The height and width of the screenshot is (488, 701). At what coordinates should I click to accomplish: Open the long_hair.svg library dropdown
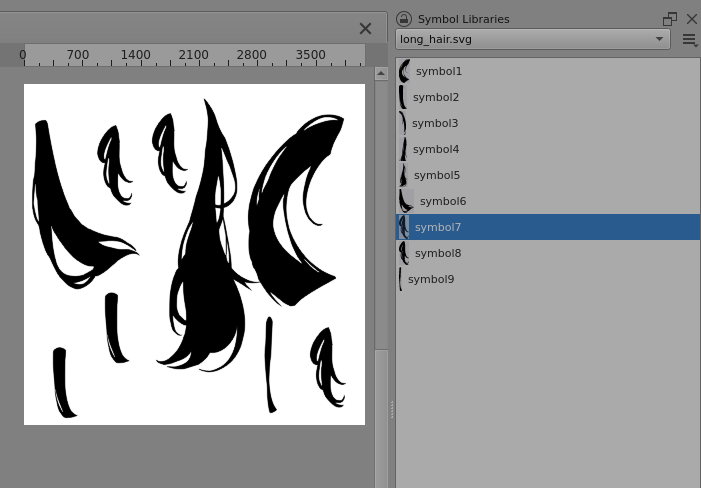coord(533,39)
